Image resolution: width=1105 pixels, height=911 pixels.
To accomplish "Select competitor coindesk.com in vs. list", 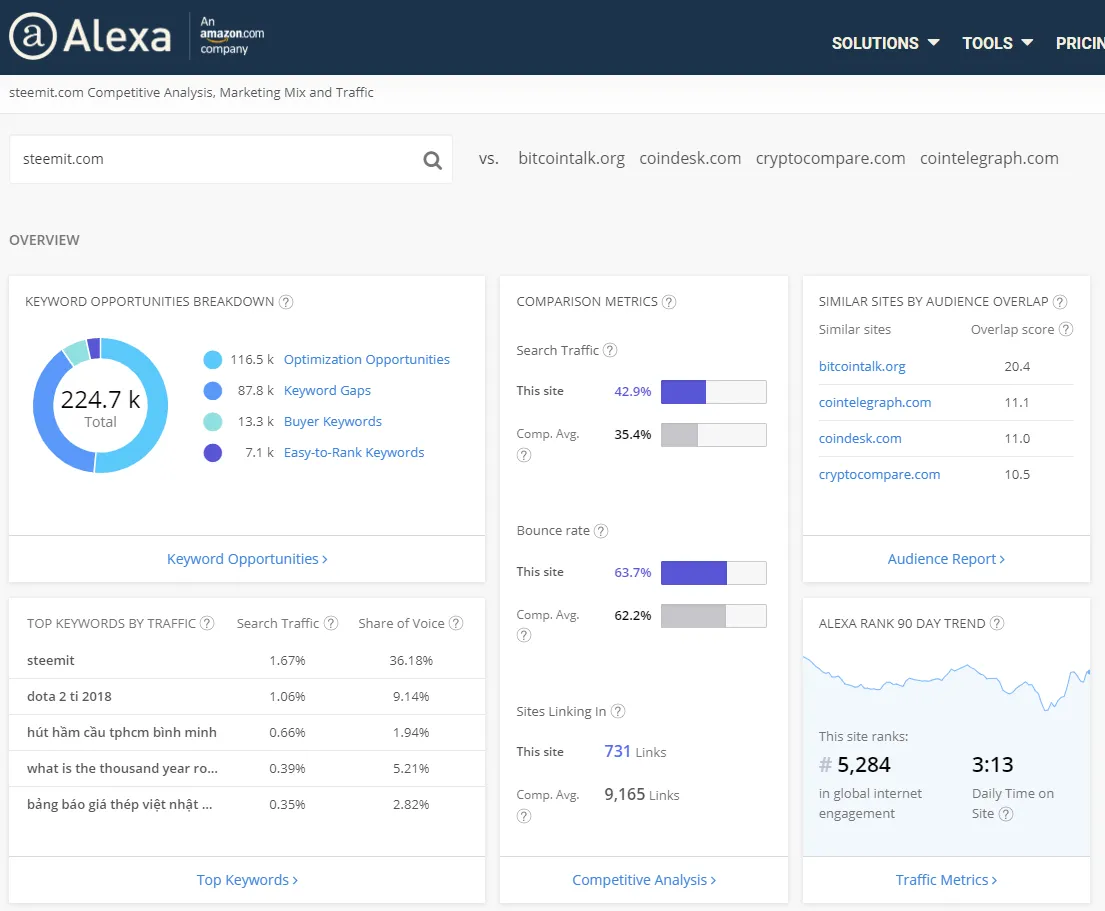I will tap(690, 159).
